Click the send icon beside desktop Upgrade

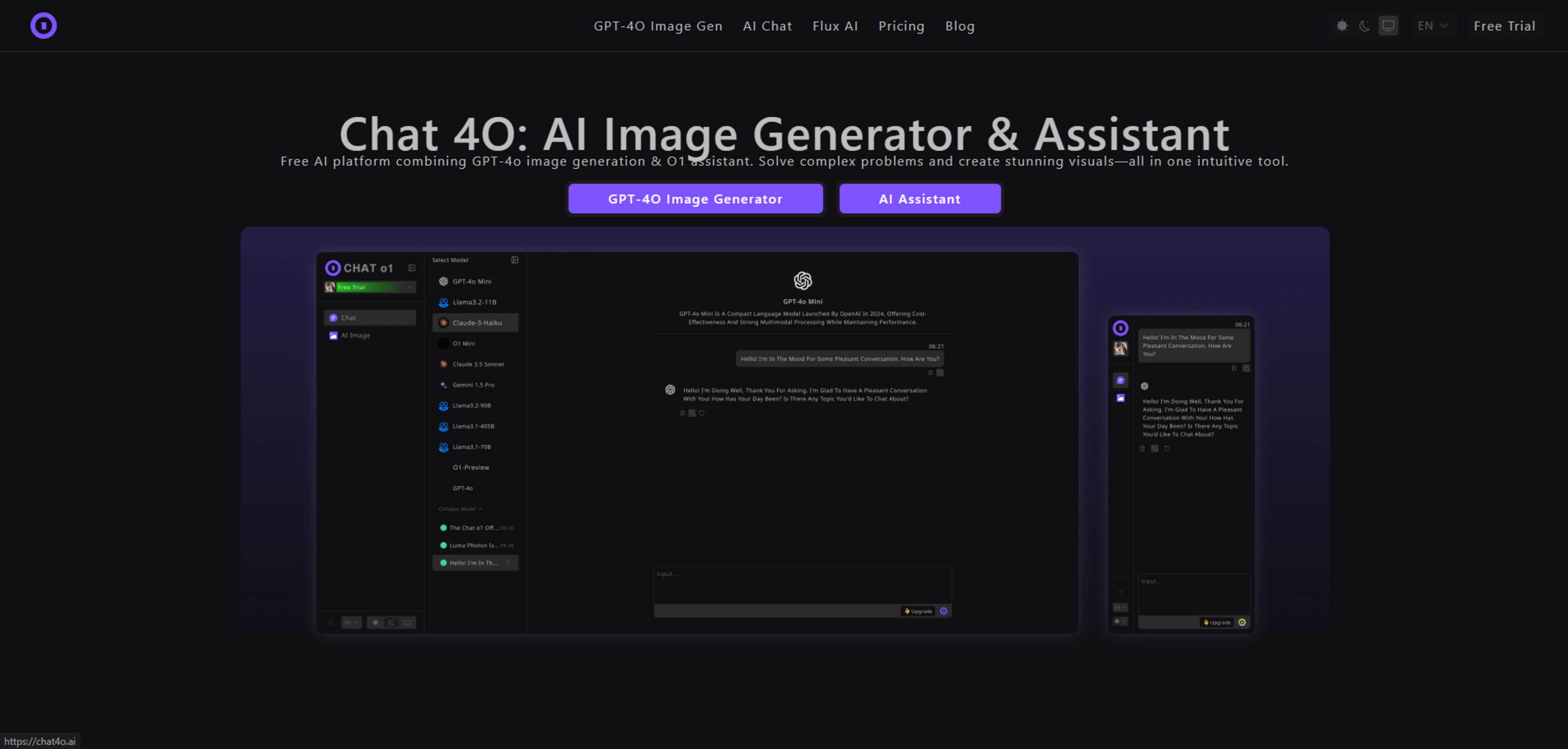tap(944, 611)
